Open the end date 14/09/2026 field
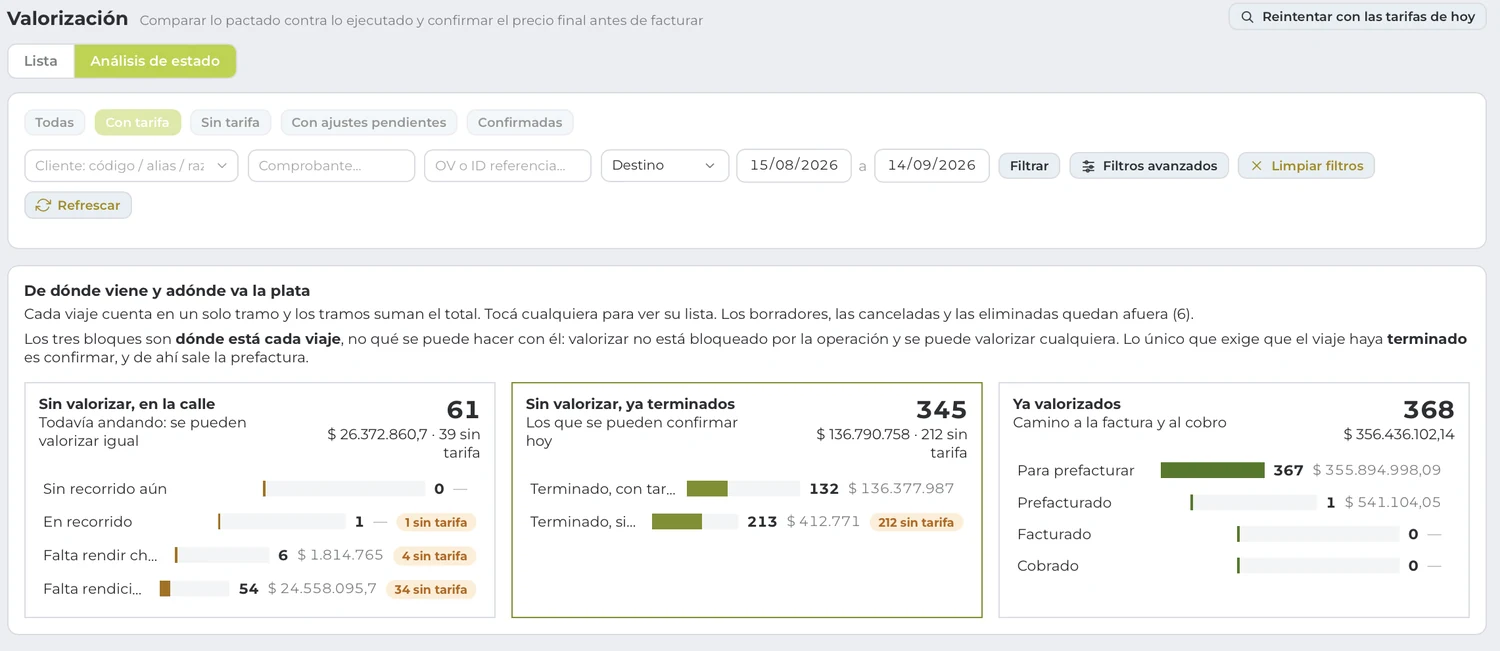The height and width of the screenshot is (651, 1500). 932,166
